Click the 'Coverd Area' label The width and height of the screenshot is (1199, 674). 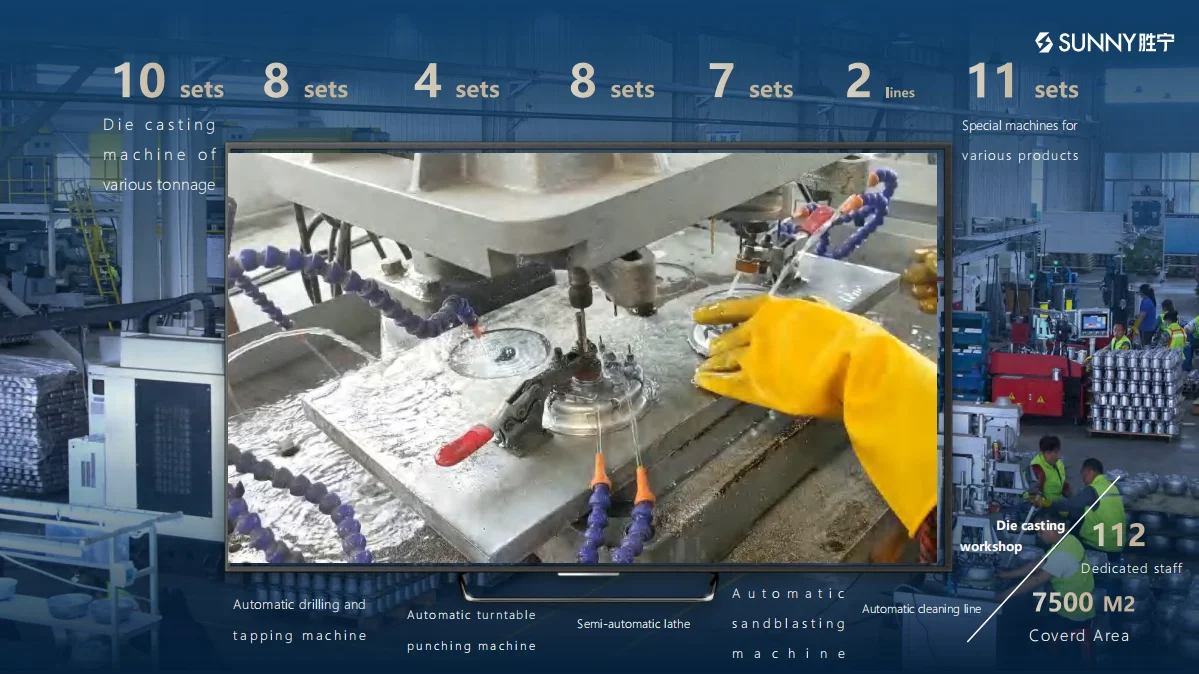[1079, 636]
